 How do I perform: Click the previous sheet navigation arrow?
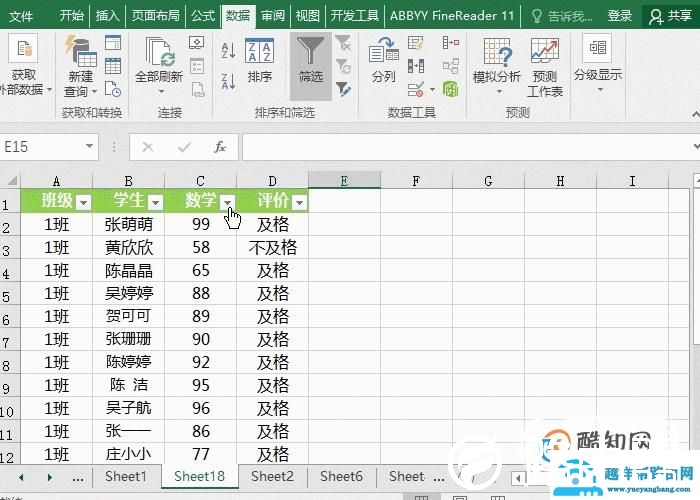tap(21, 477)
